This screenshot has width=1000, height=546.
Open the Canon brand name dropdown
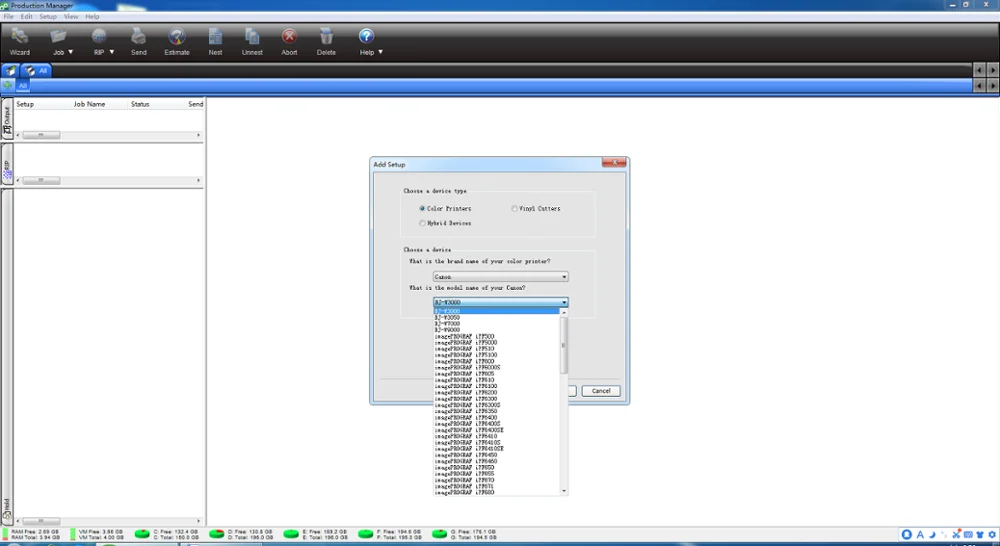point(501,277)
